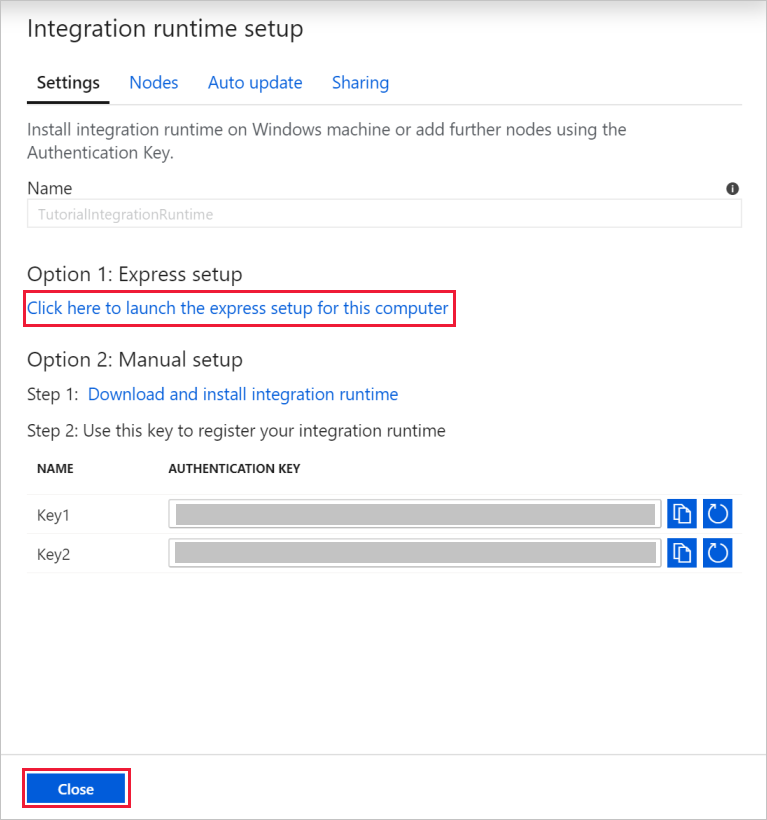The image size is (767, 820).
Task: Click the NAME column header
Action: click(x=55, y=468)
